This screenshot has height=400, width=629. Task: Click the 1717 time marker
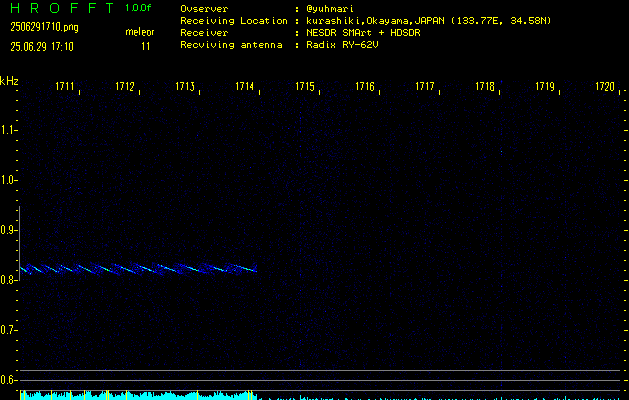(425, 86)
